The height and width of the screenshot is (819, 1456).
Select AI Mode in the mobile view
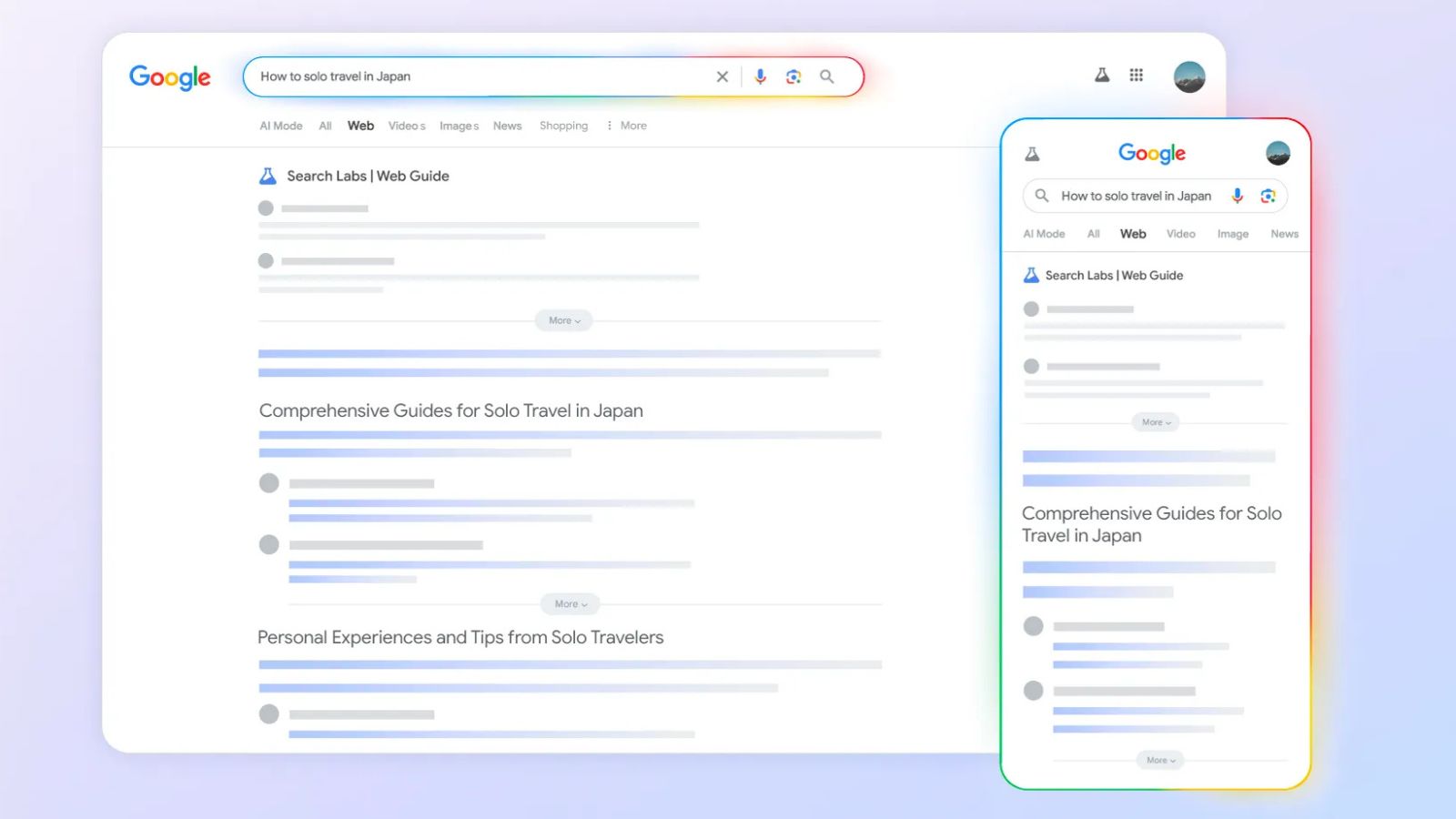pyautogui.click(x=1044, y=234)
